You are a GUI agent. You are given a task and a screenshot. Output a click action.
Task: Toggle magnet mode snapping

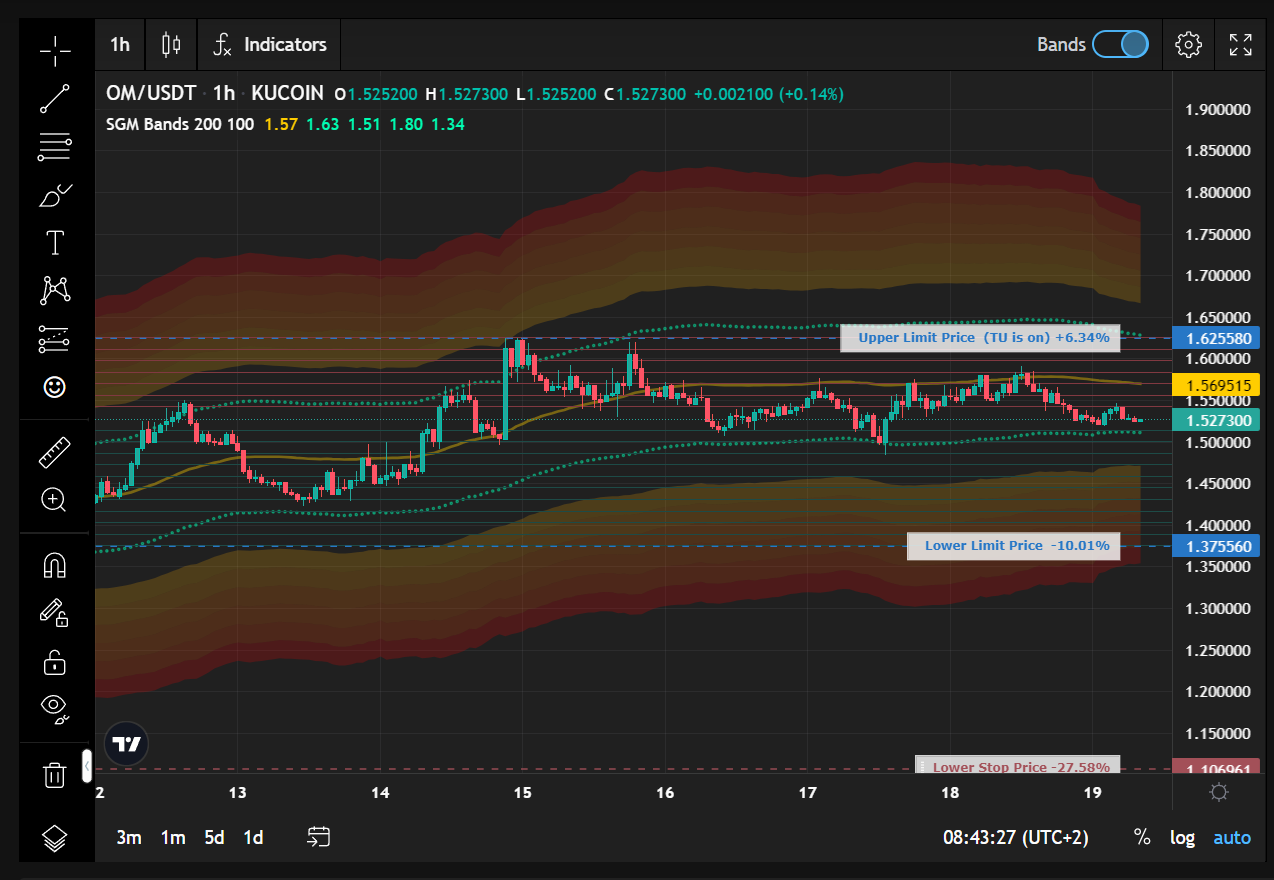point(55,565)
